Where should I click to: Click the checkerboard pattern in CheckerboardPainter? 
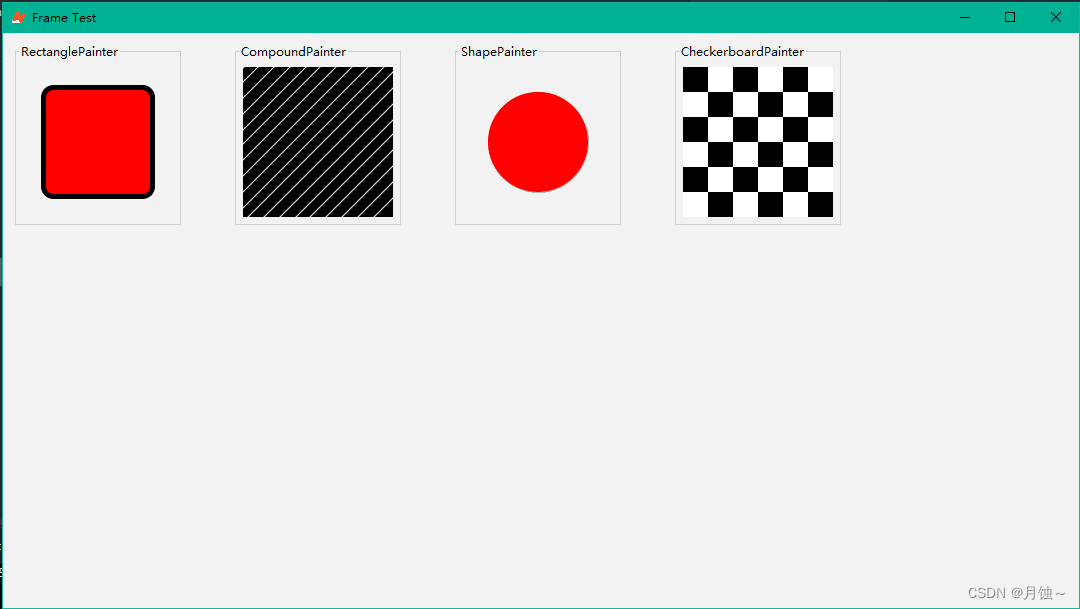(x=758, y=142)
